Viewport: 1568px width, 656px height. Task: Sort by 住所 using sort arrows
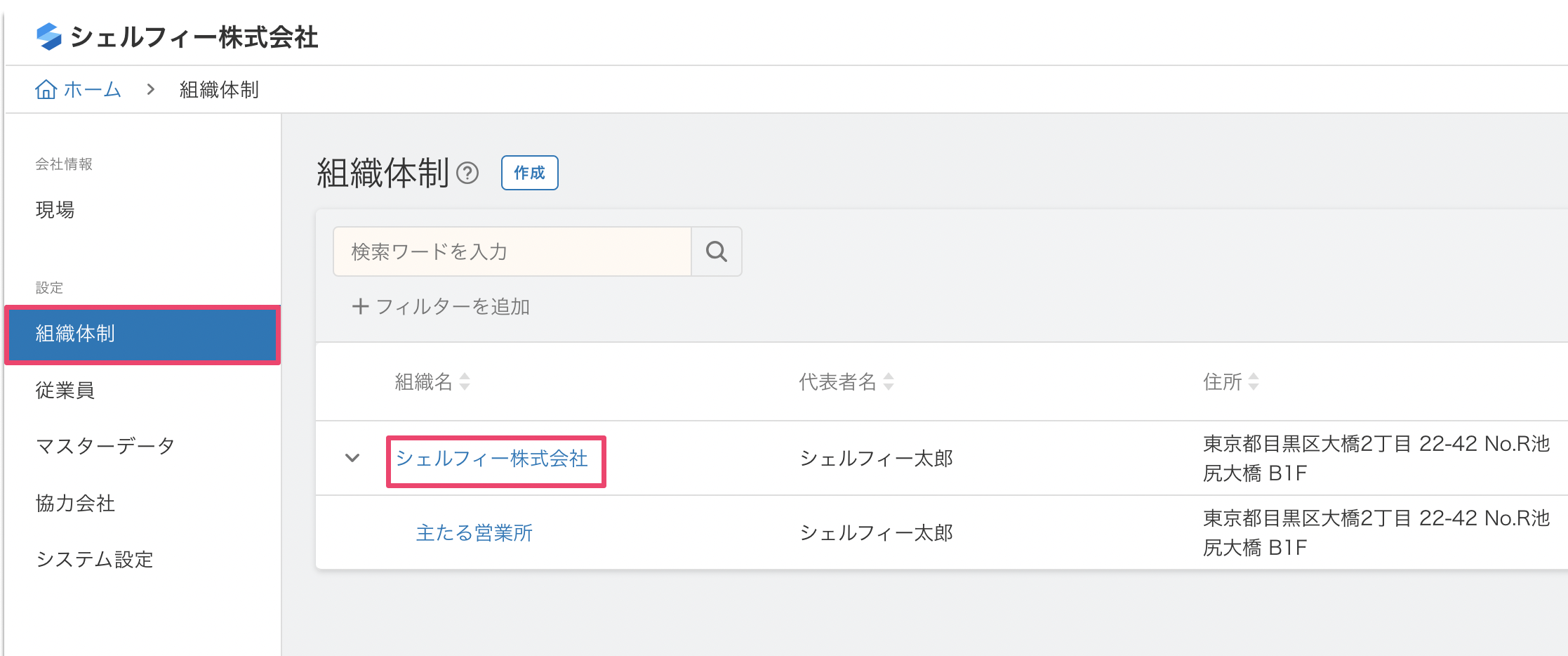pyautogui.click(x=1254, y=381)
